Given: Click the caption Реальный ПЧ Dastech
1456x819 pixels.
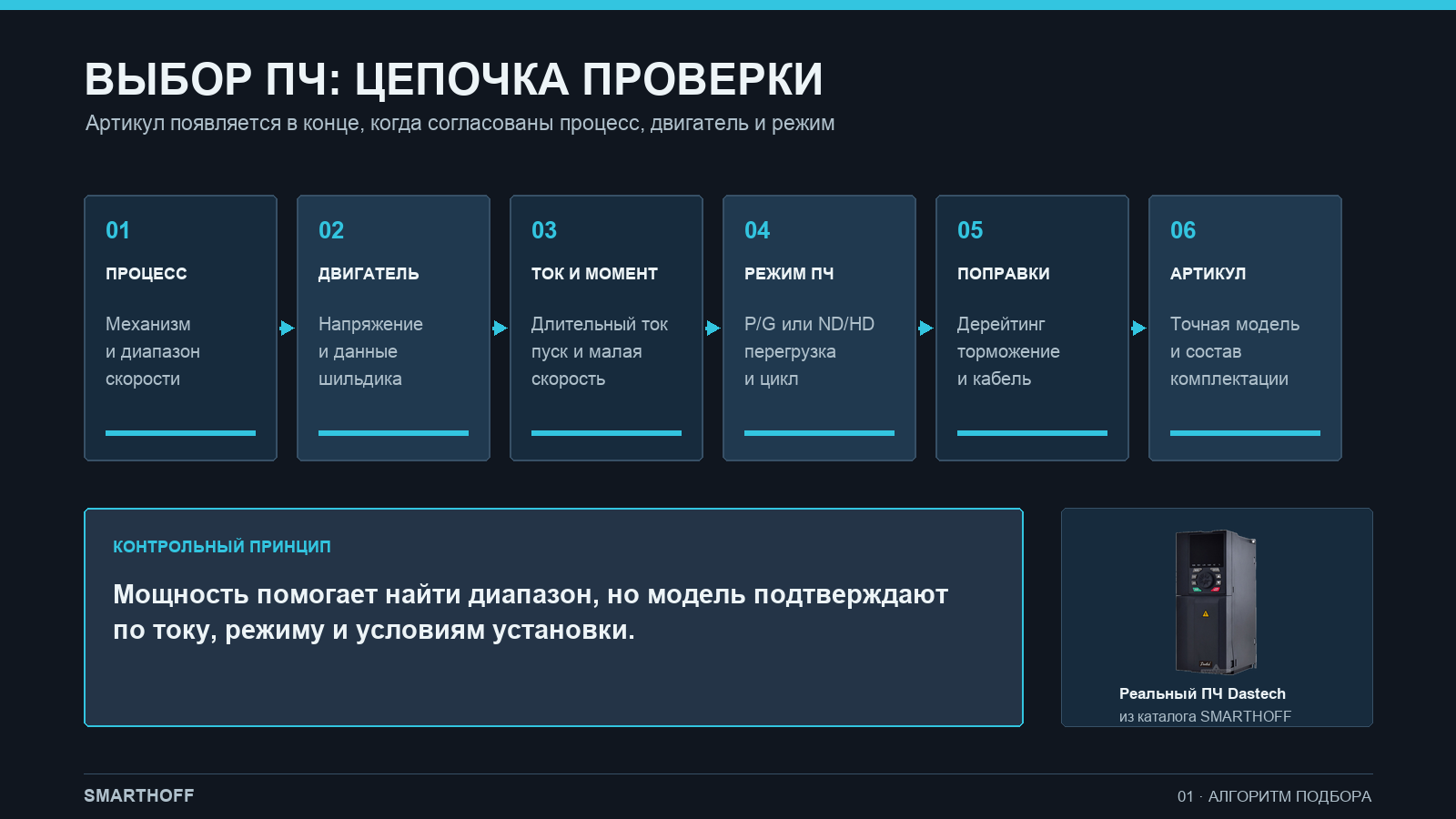Looking at the screenshot, I should 1202,693.
